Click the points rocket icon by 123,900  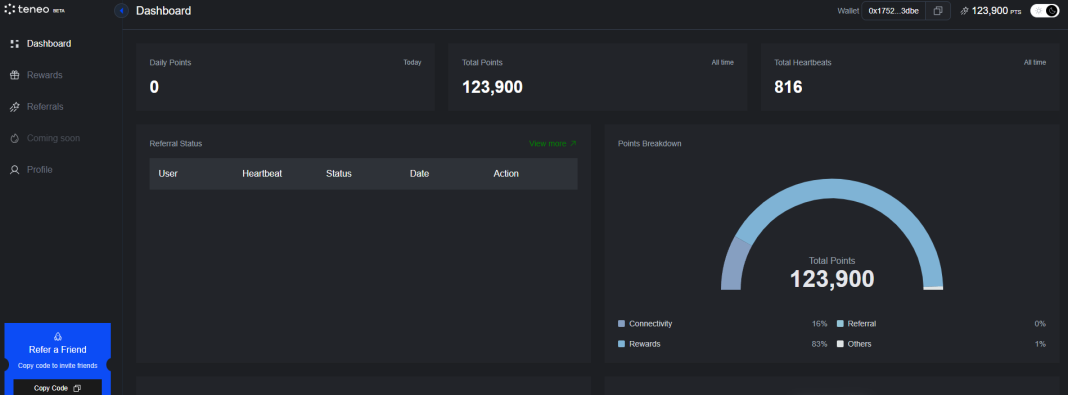pos(964,11)
